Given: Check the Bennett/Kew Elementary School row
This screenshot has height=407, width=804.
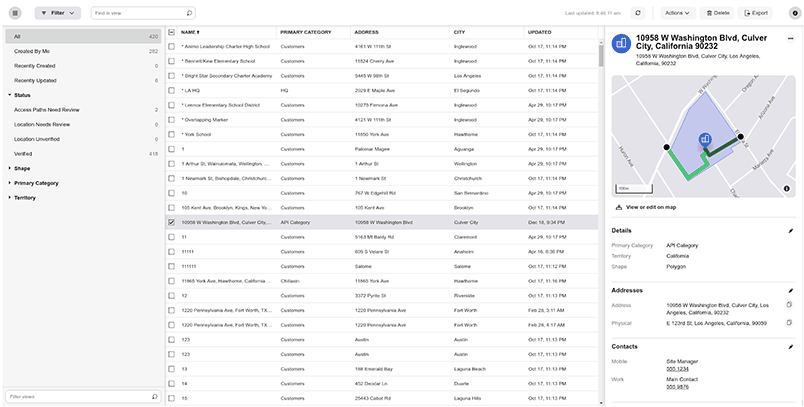Looking at the screenshot, I should click(x=171, y=61).
